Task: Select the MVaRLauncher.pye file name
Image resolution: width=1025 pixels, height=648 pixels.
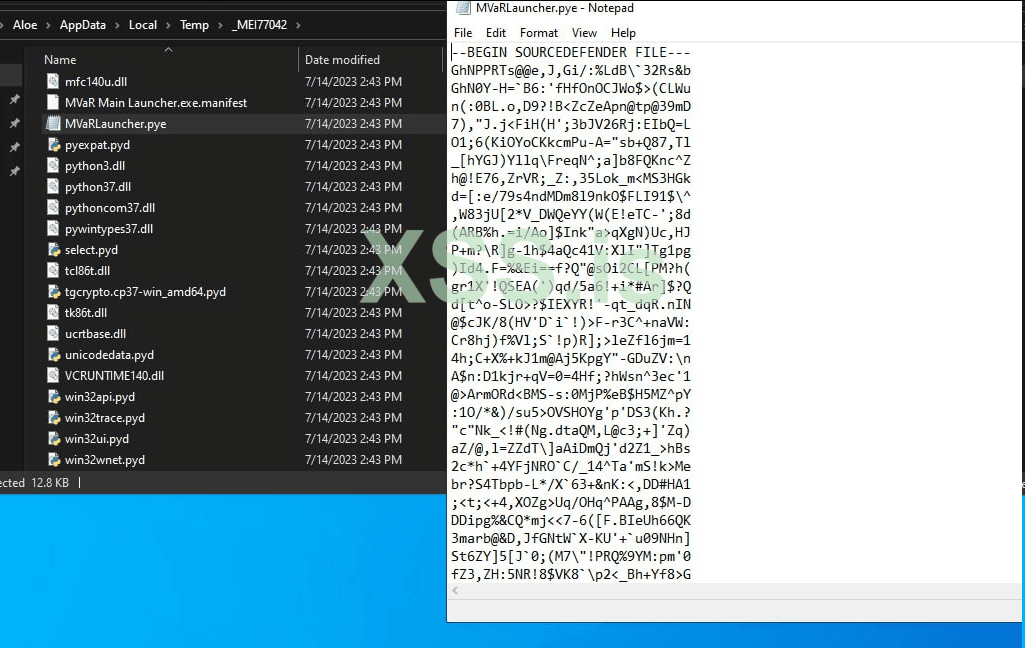Action: pyautogui.click(x=115, y=124)
